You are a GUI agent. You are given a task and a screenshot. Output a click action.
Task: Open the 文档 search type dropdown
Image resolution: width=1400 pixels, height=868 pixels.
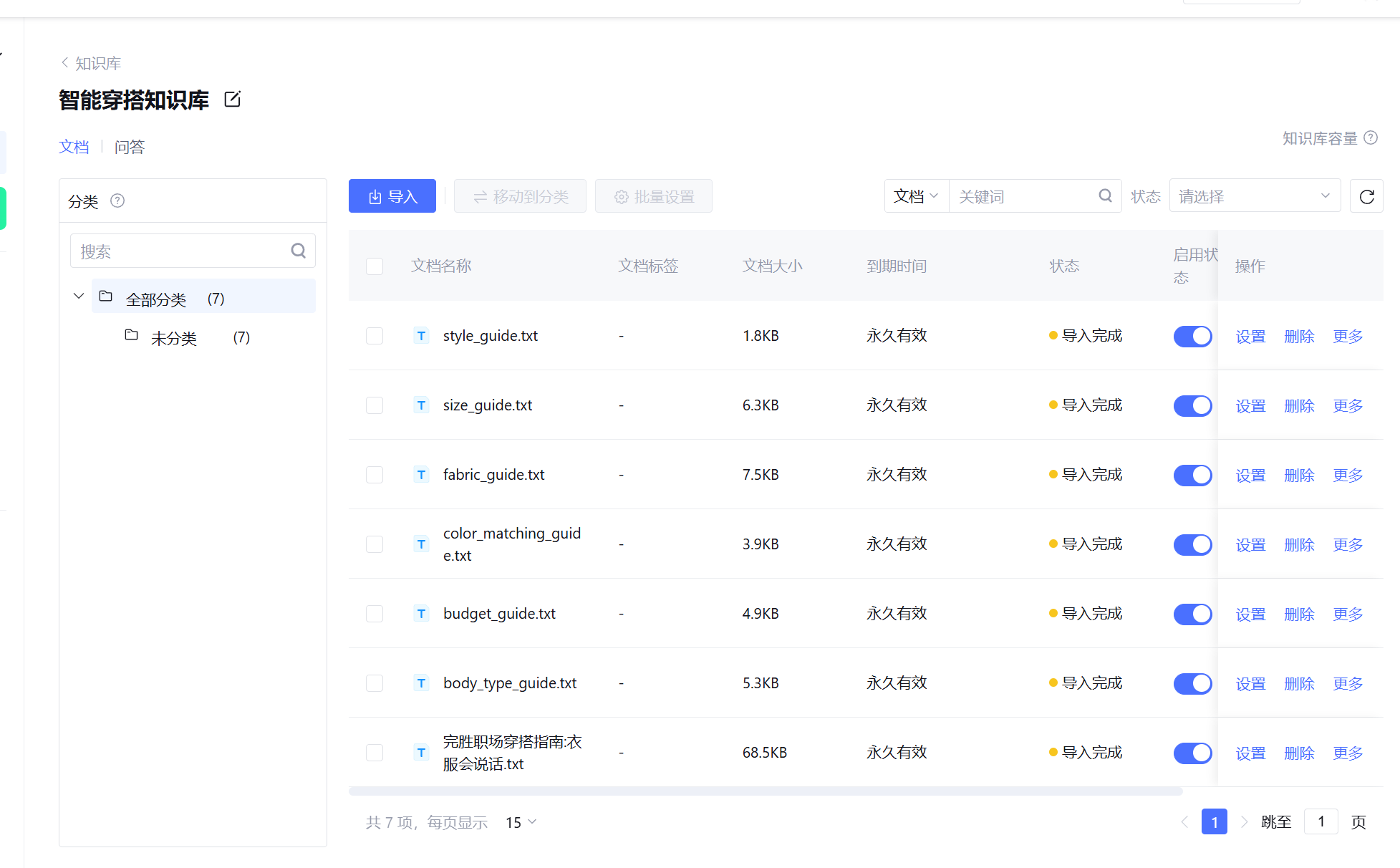pyautogui.click(x=916, y=196)
